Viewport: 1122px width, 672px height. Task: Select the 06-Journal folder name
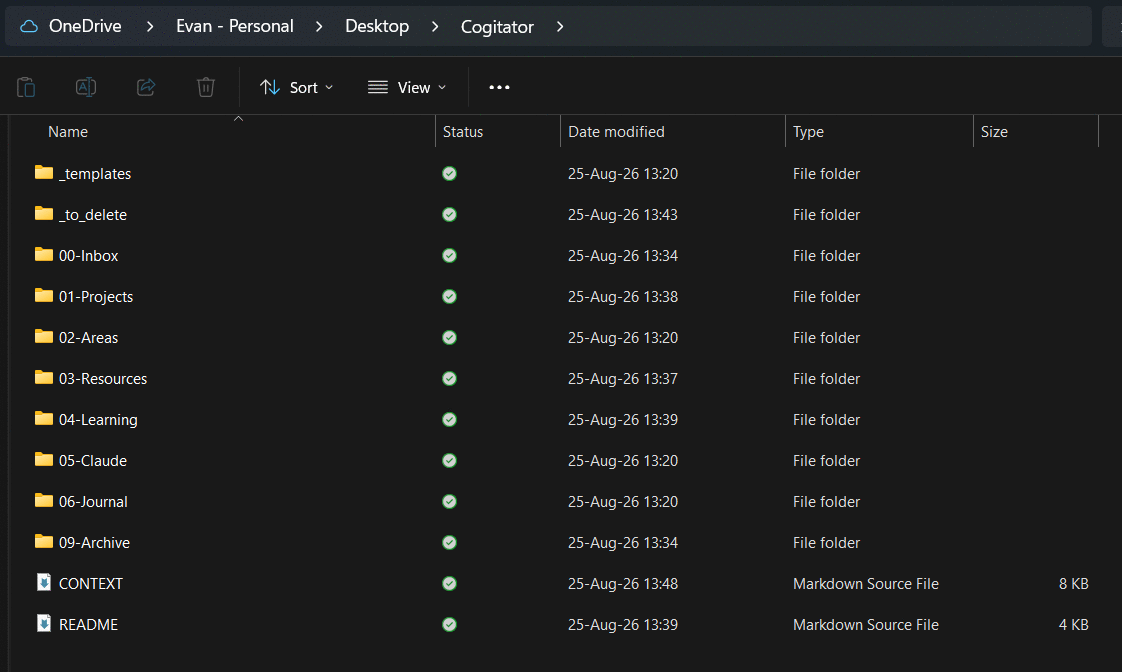pyautogui.click(x=93, y=502)
